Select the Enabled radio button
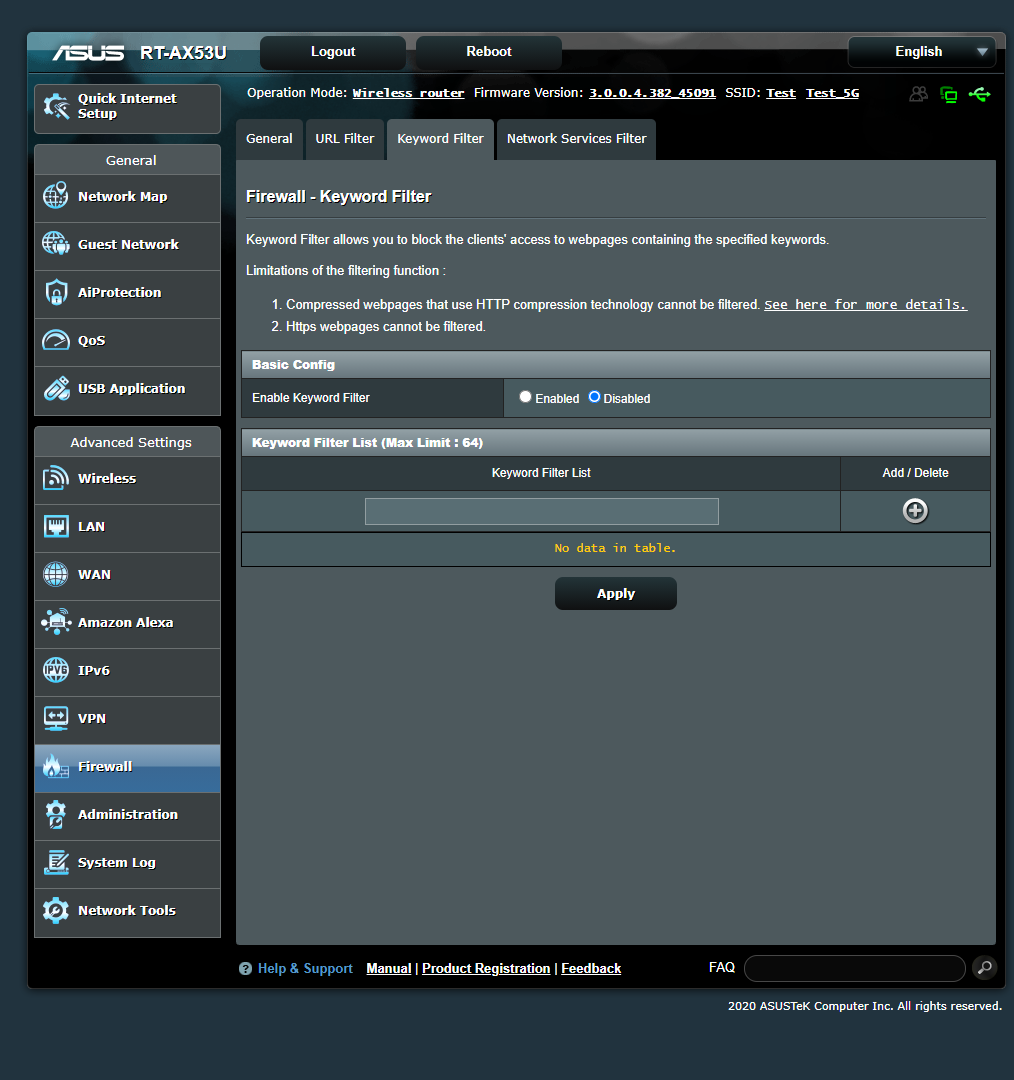 (x=526, y=397)
